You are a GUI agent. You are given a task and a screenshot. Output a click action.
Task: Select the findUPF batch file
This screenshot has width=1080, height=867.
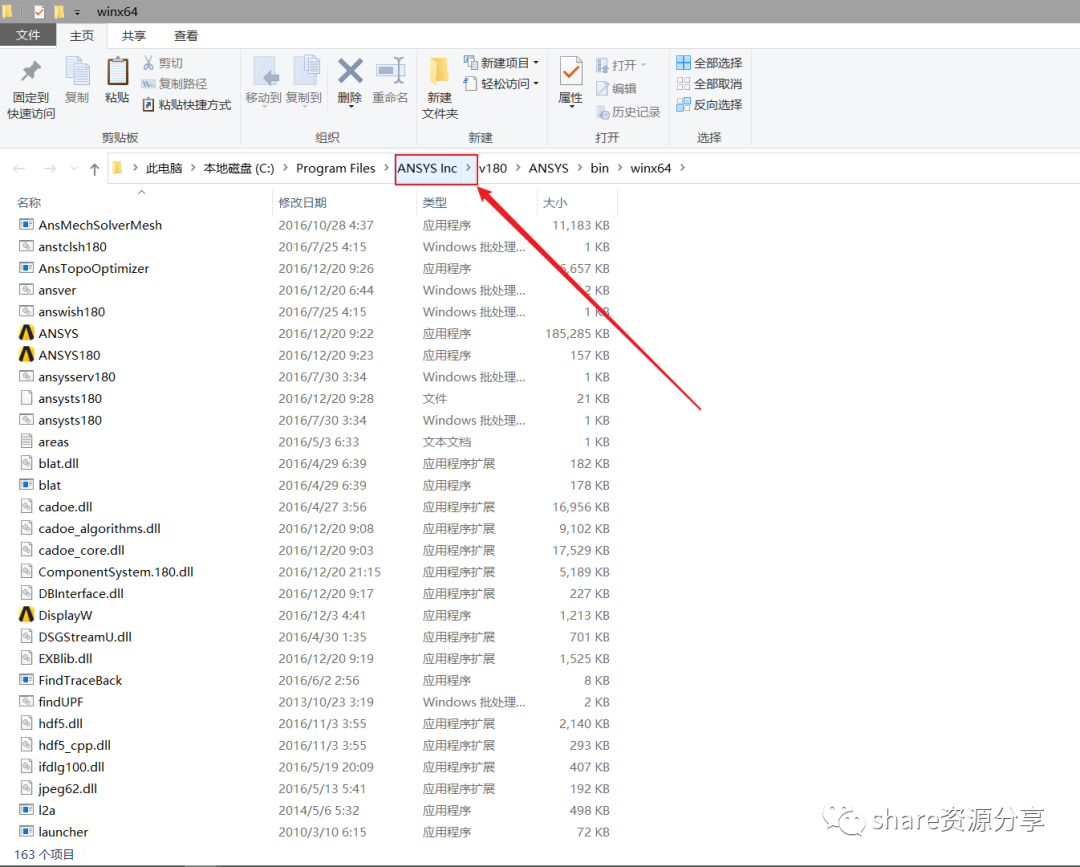click(x=61, y=702)
